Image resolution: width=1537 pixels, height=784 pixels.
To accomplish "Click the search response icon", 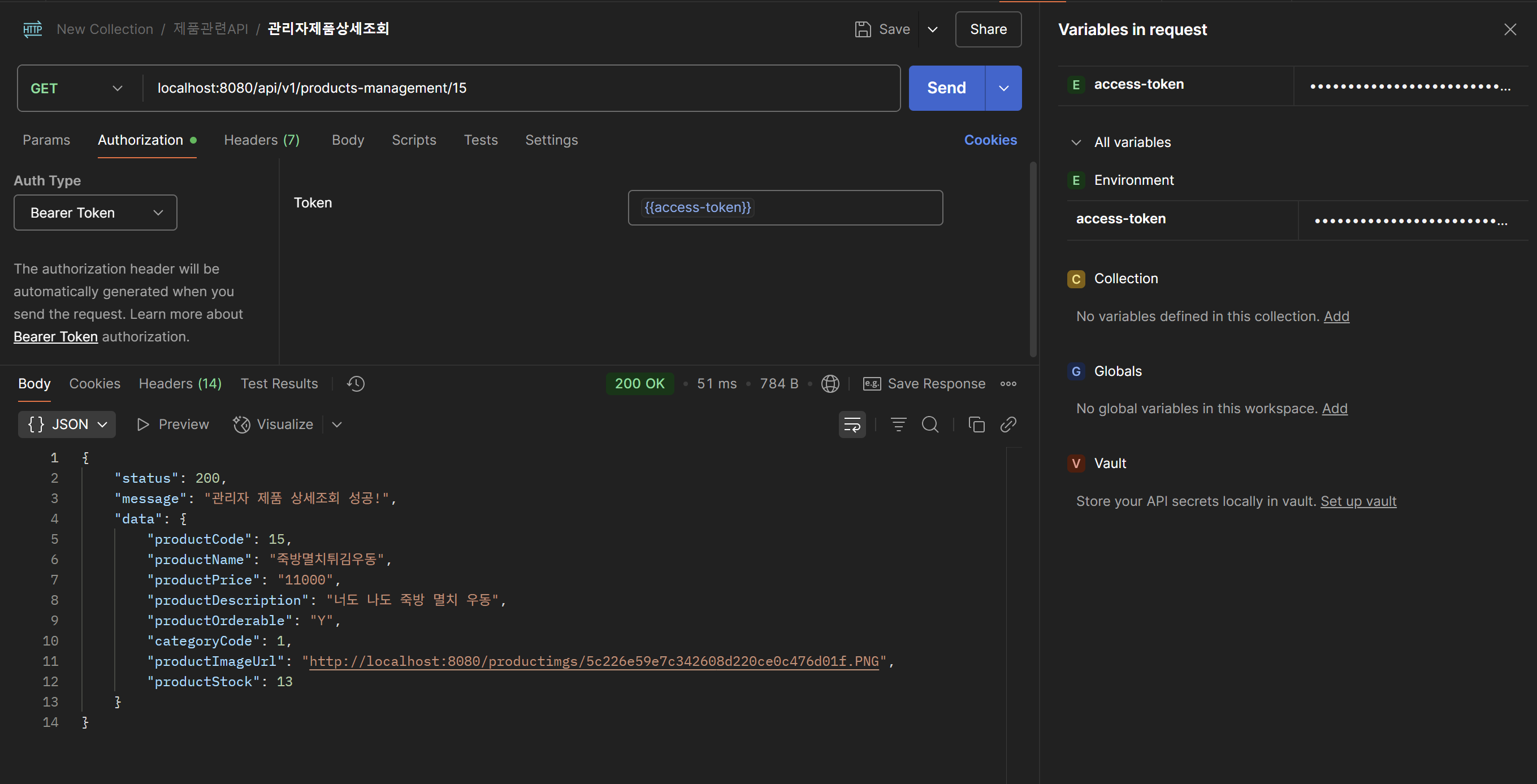I will tap(929, 424).
